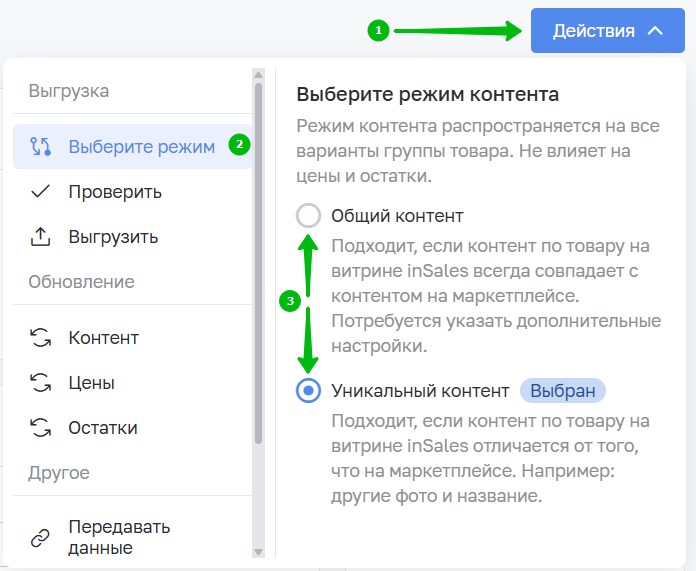696x571 pixels.
Task: Choose Проверить from the actions menu
Action: (x=115, y=192)
